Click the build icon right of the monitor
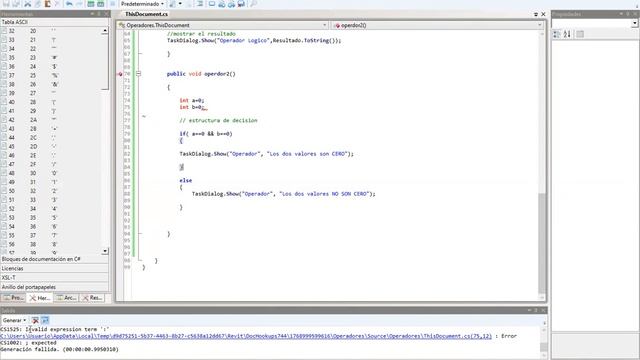Screen dimensions: 640x360 (x=222, y=4)
